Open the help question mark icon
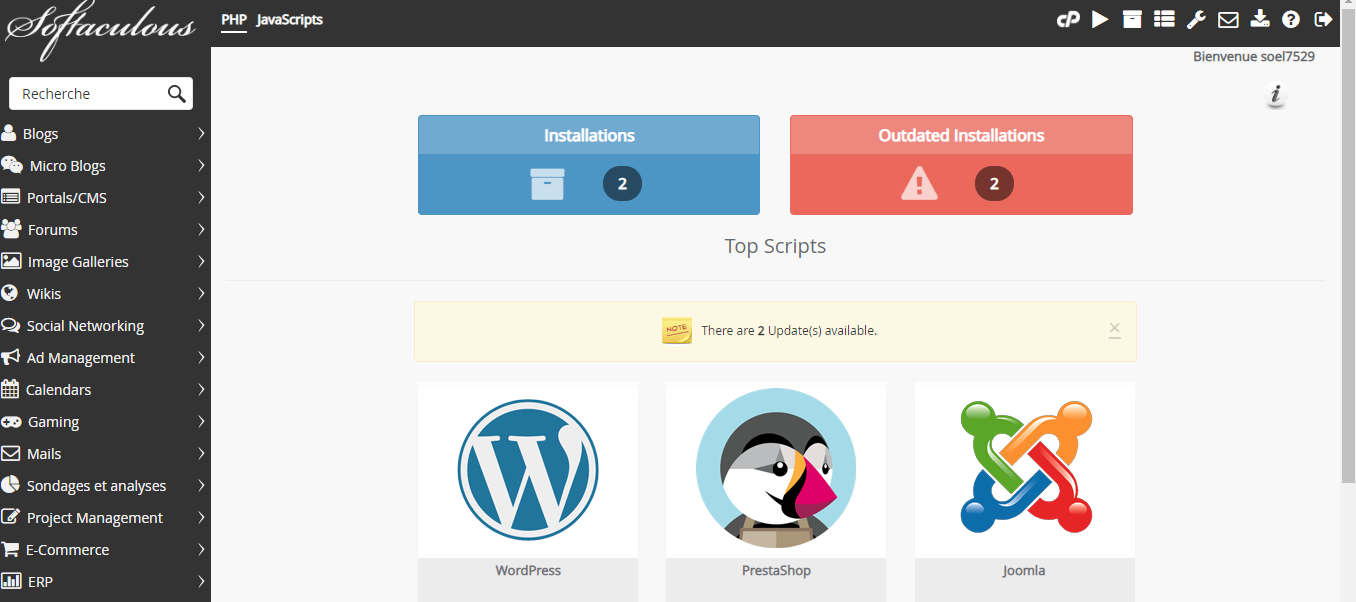 pyautogui.click(x=1291, y=19)
